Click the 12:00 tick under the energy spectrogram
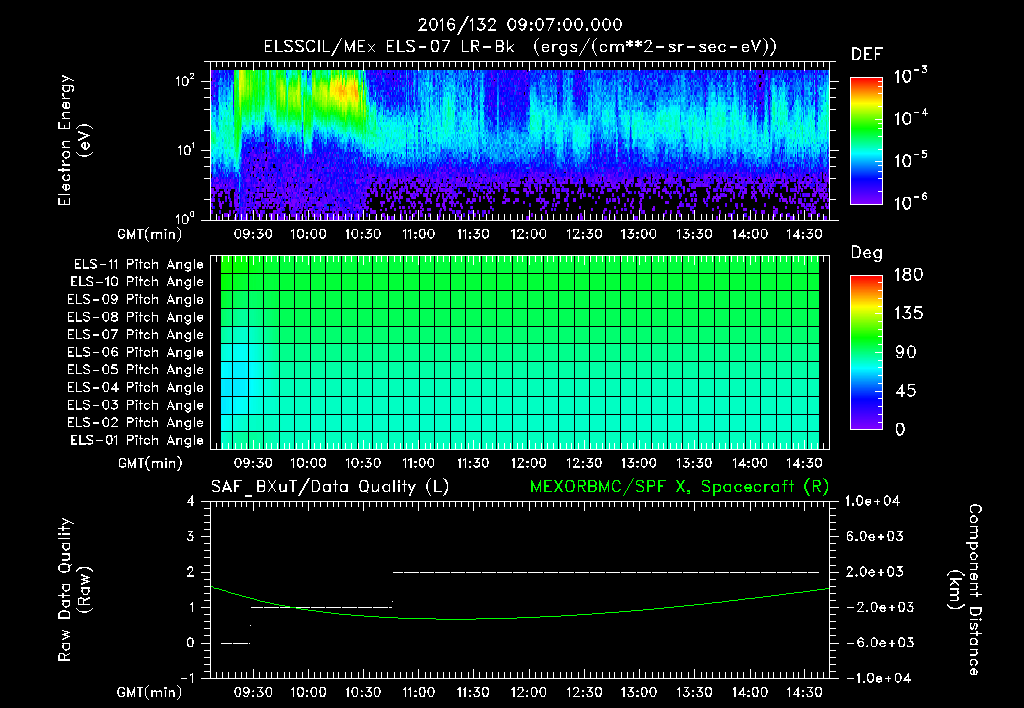This screenshot has height=708, width=1024. (528, 234)
